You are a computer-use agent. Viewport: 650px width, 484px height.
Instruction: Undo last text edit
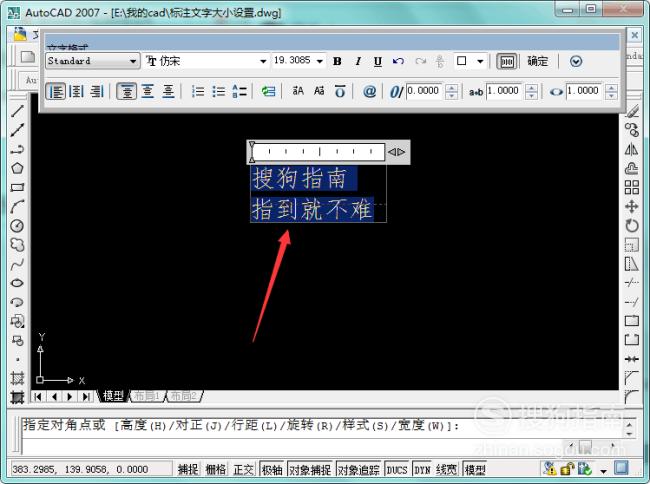(398, 61)
